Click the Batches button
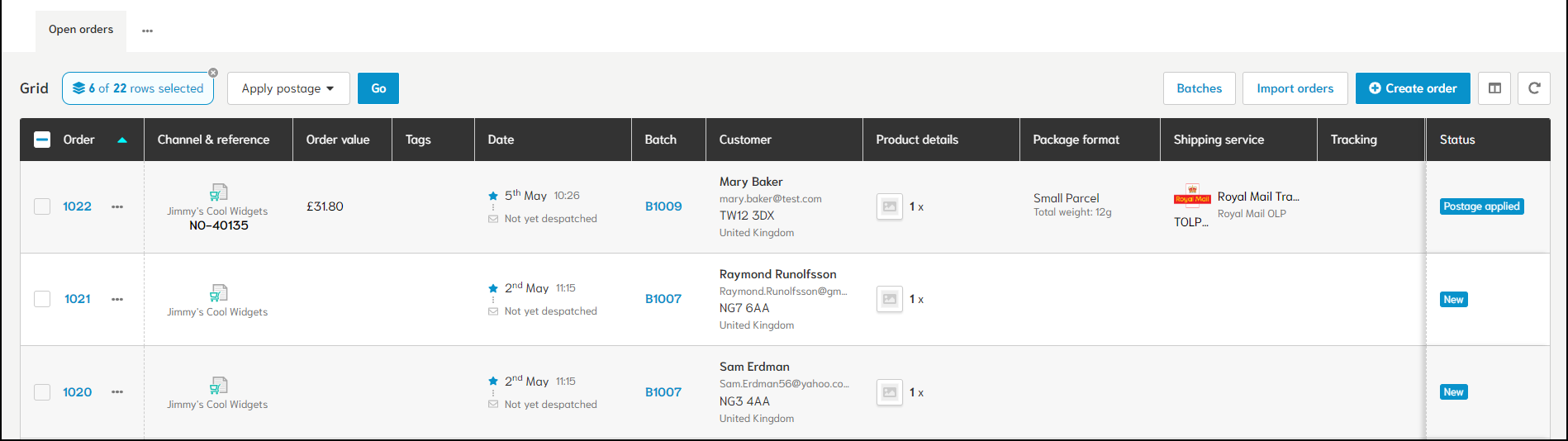The height and width of the screenshot is (441, 1568). pos(1199,88)
